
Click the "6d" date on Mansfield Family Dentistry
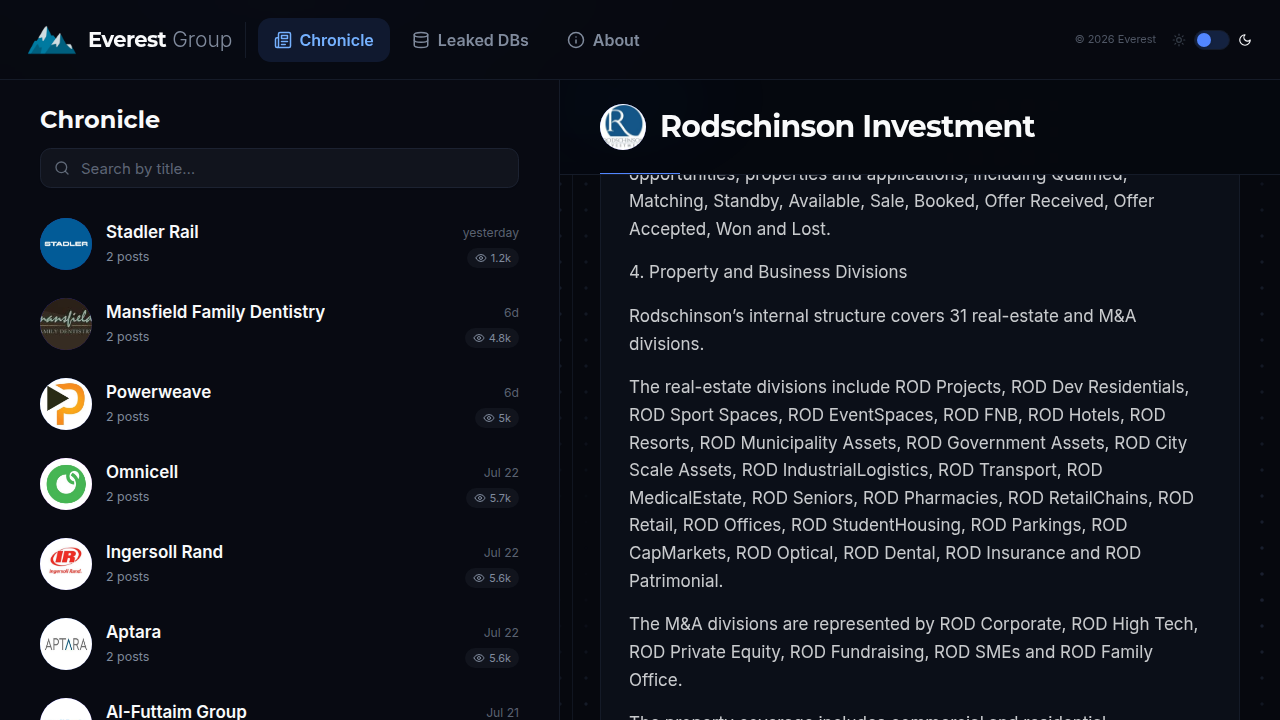click(511, 313)
